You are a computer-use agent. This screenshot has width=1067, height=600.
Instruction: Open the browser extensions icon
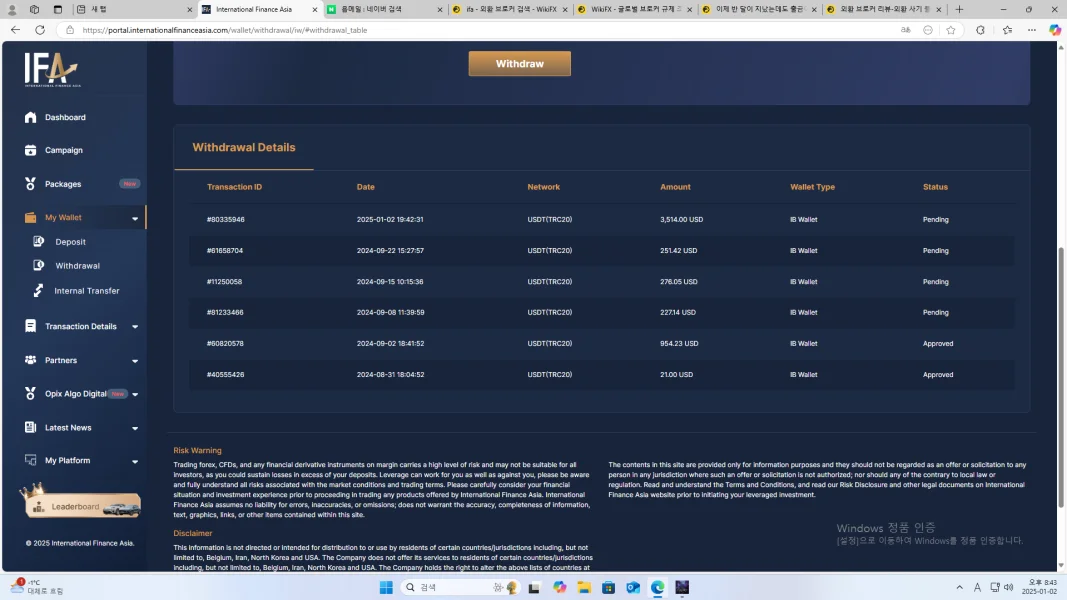tap(981, 30)
